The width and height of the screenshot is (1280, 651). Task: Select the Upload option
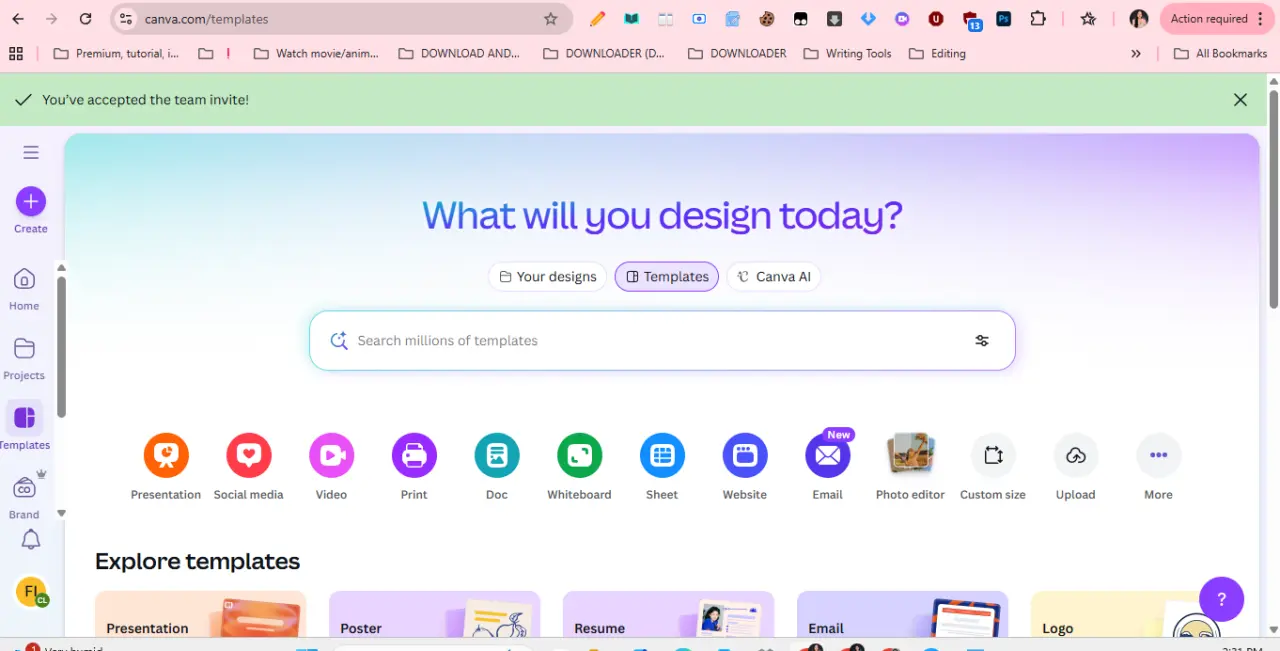point(1076,467)
